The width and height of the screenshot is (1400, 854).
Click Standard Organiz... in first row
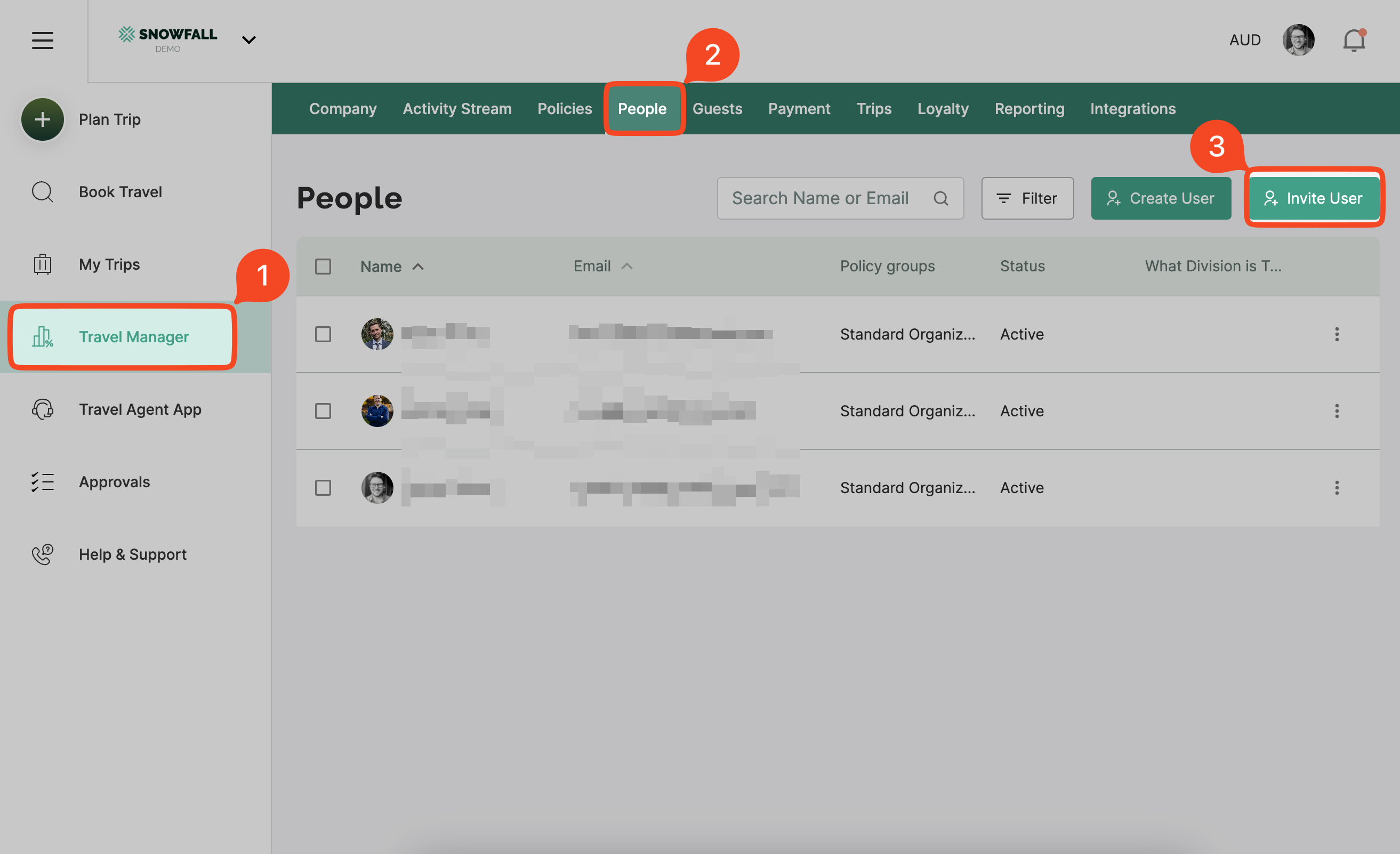click(x=907, y=334)
